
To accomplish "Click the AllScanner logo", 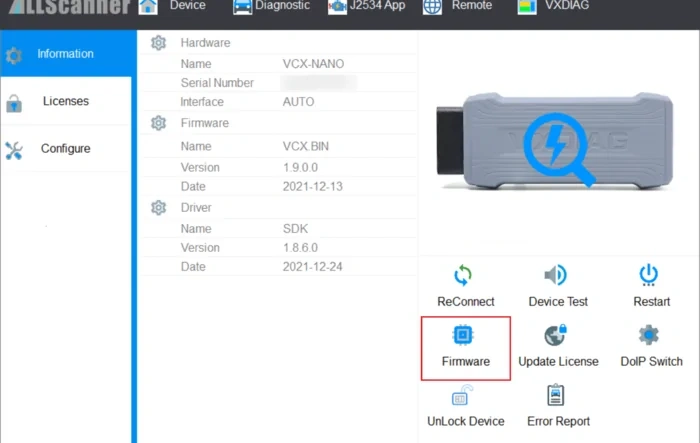I will coord(69,7).
